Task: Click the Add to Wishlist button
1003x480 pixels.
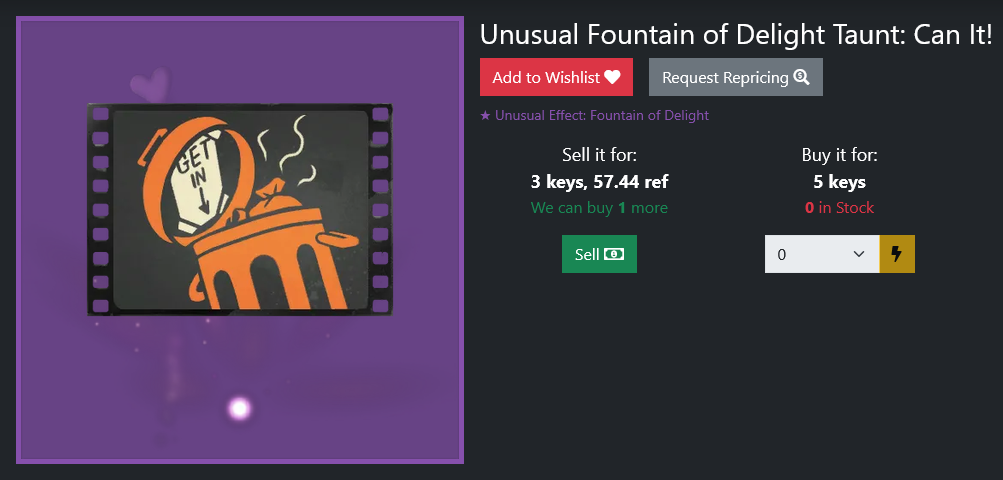Action: pyautogui.click(x=556, y=77)
